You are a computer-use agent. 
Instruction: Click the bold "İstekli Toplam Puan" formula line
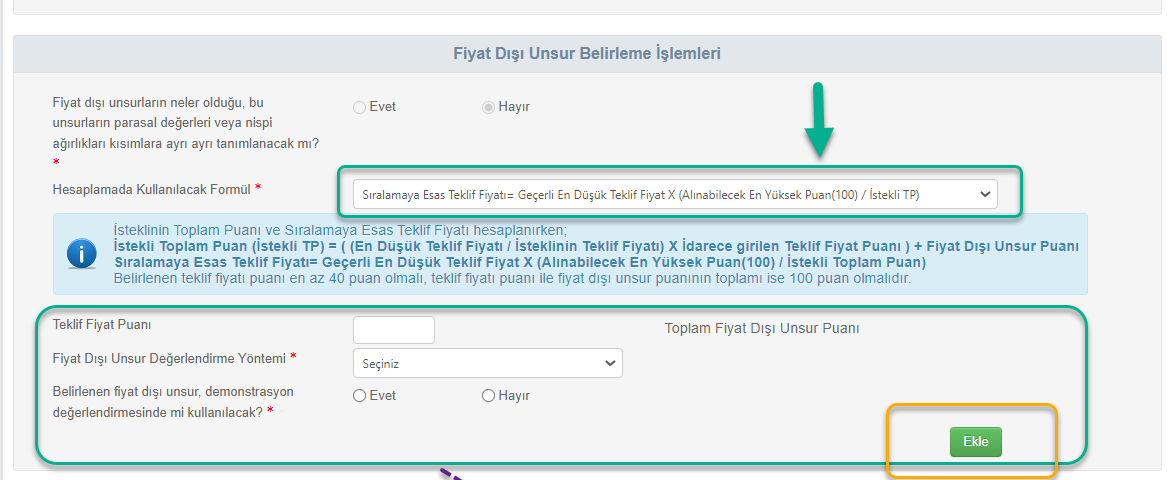[x=596, y=246]
